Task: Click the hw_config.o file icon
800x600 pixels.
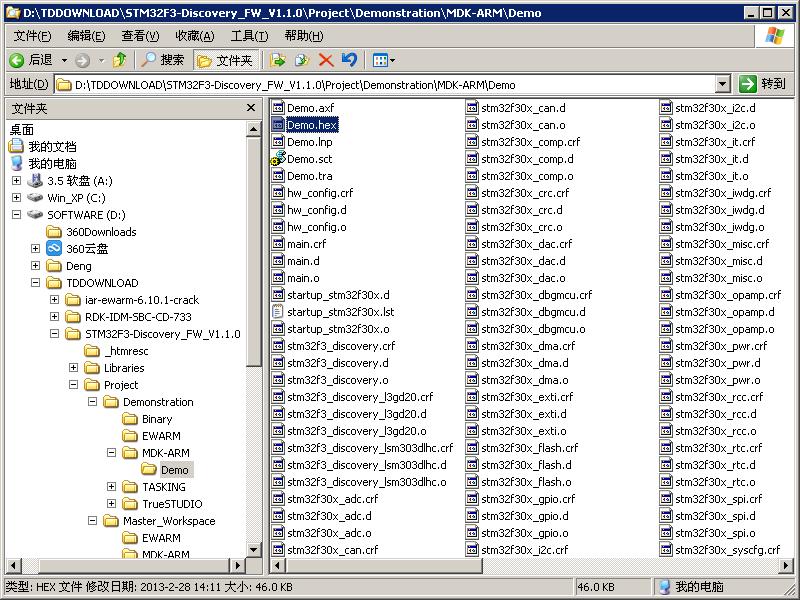Action: pyautogui.click(x=278, y=227)
